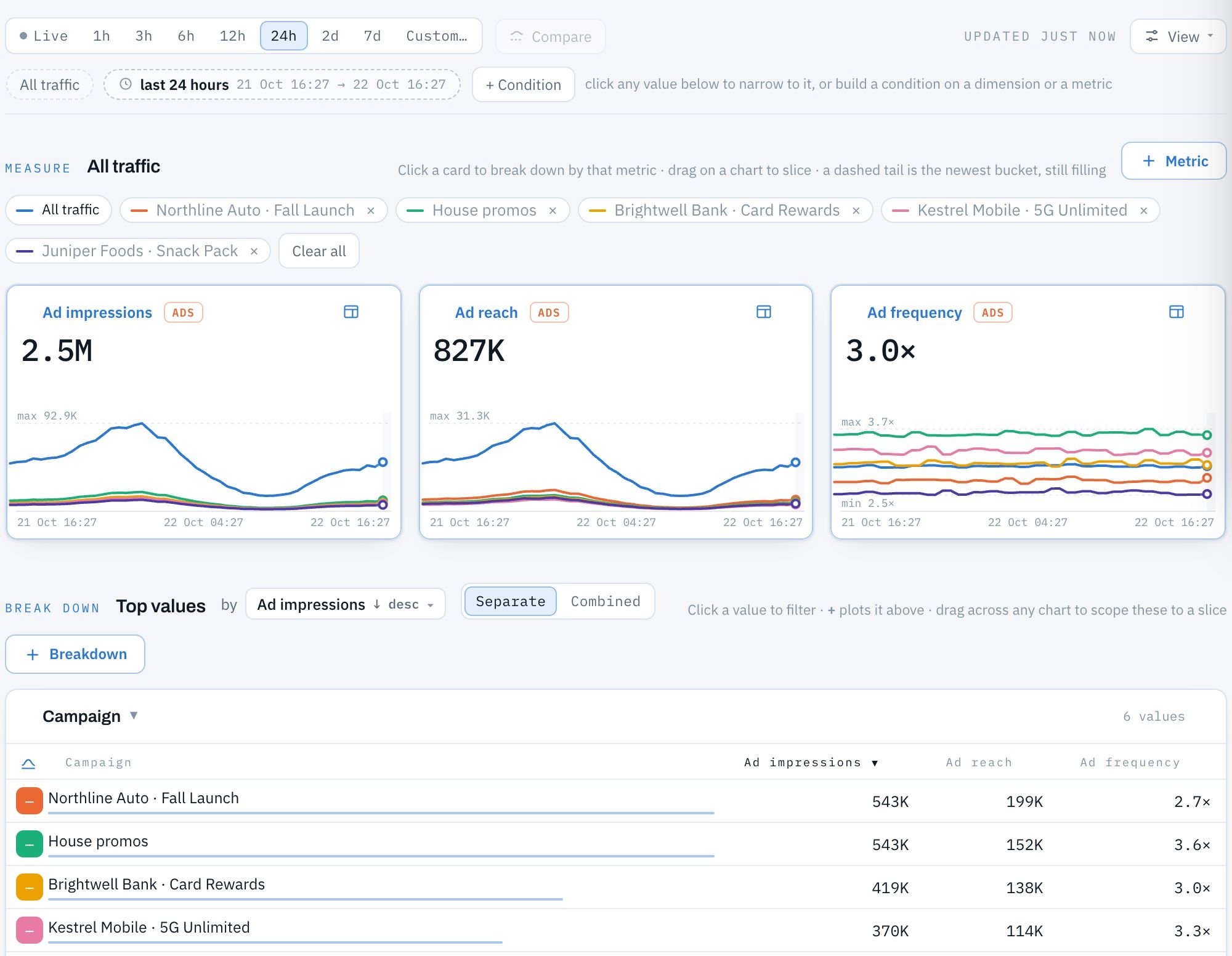1232x956 pixels.
Task: Select the 1h time range
Action: tap(102, 36)
